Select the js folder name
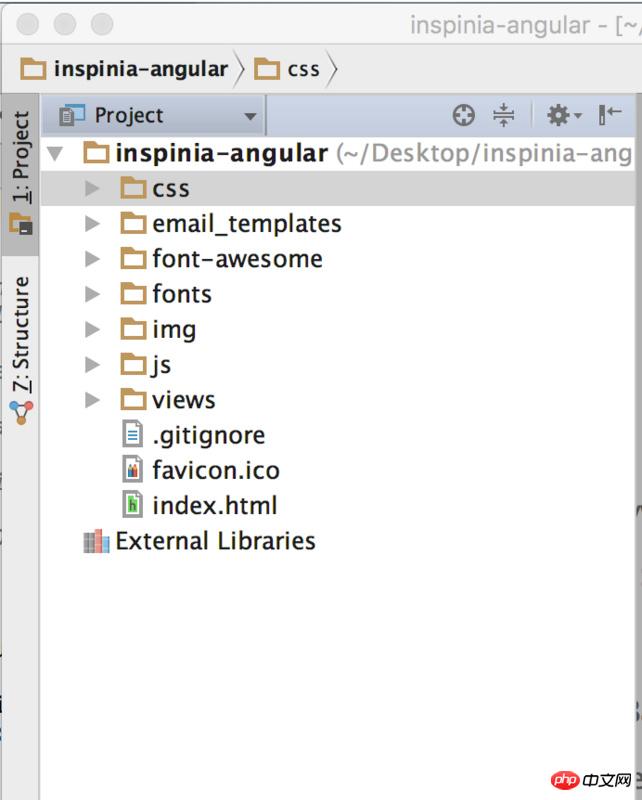Viewport: 642px width, 800px height. pos(161,366)
